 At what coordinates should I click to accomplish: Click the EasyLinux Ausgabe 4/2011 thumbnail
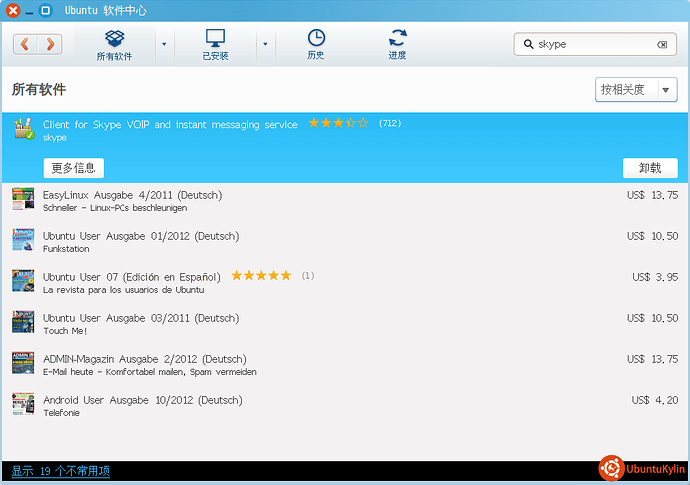23,199
